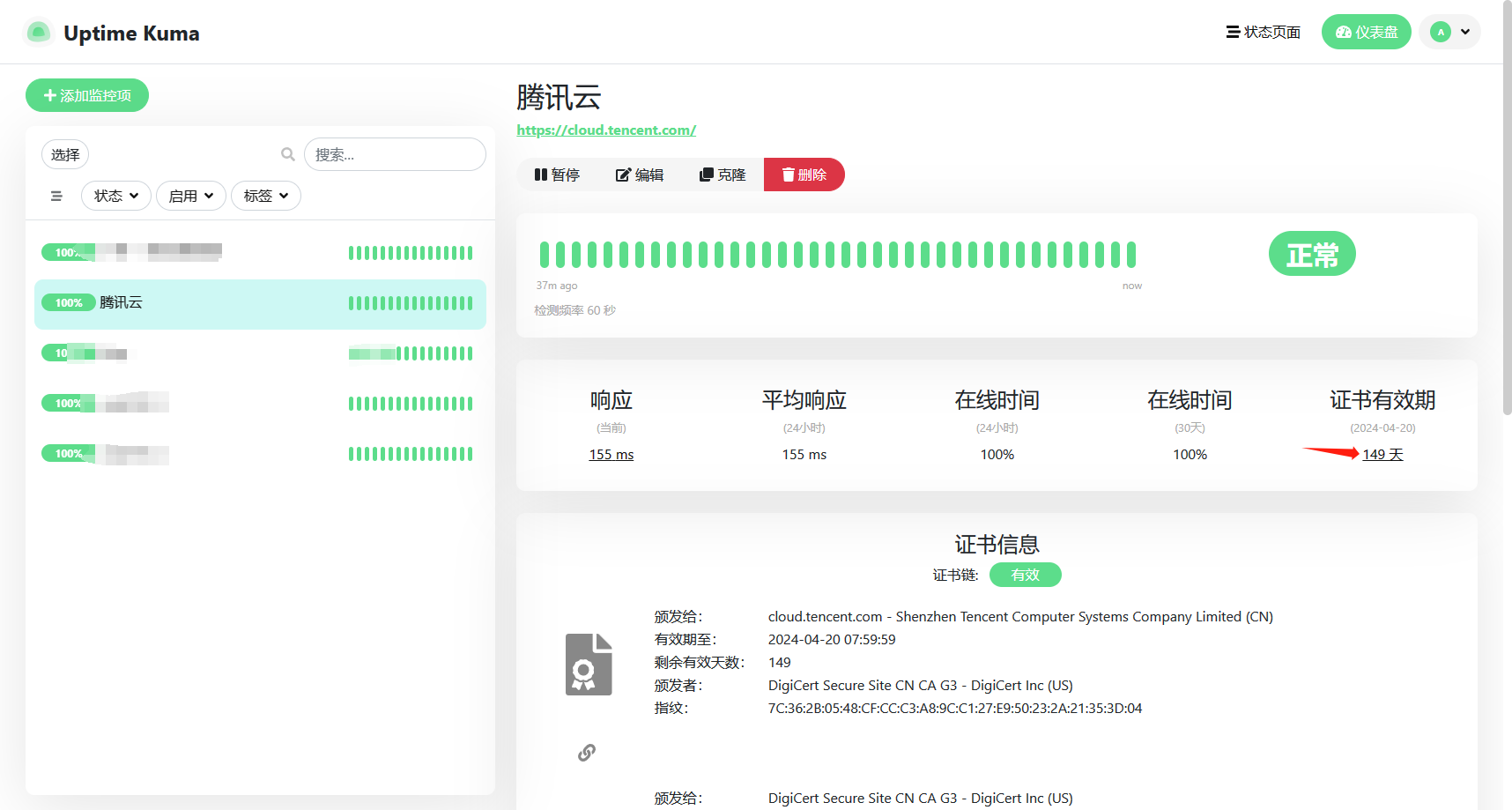Screen dimensions: 1512x810
Task: Click the green 正常 status badge
Action: [x=1312, y=254]
